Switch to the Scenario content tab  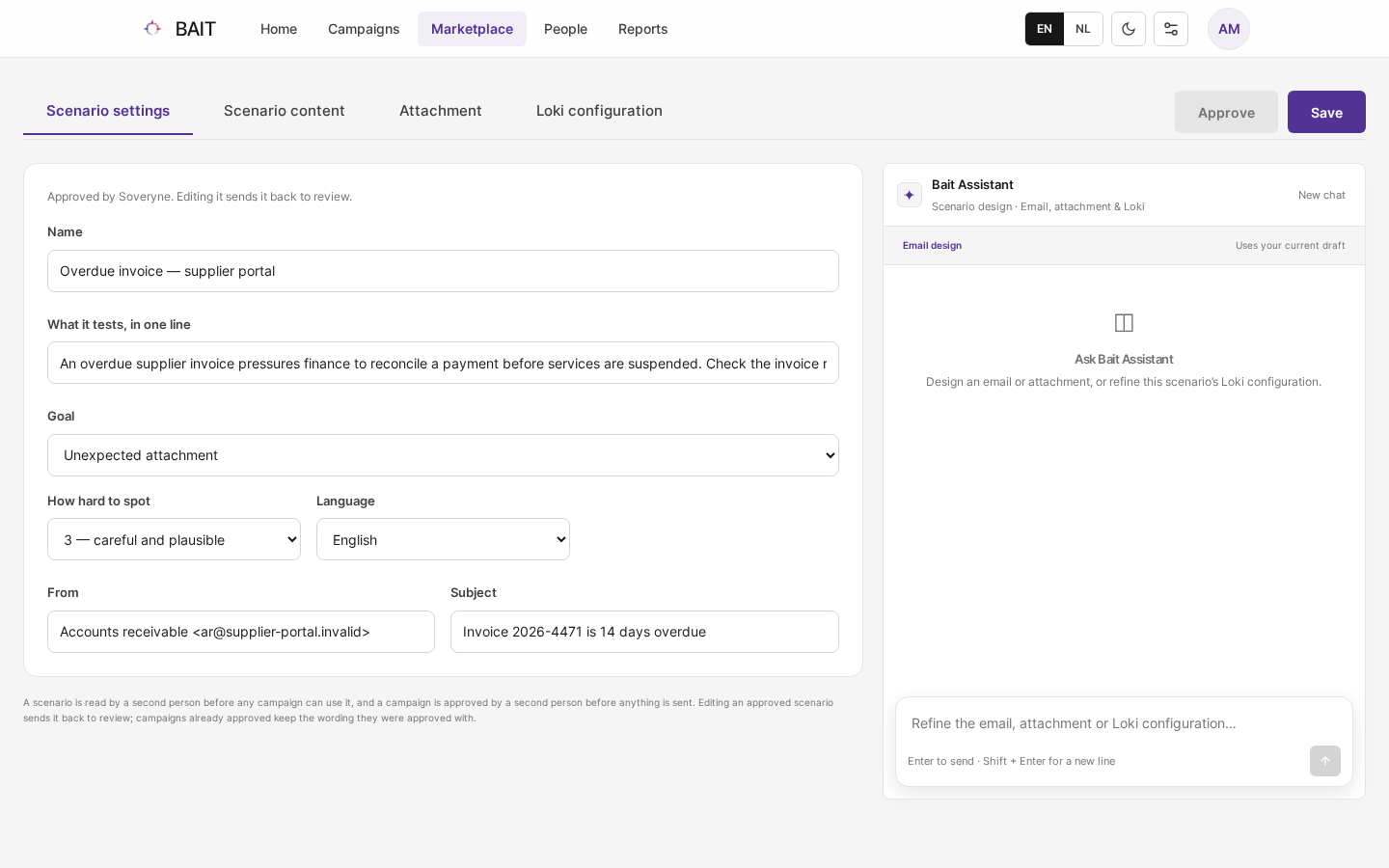click(285, 111)
